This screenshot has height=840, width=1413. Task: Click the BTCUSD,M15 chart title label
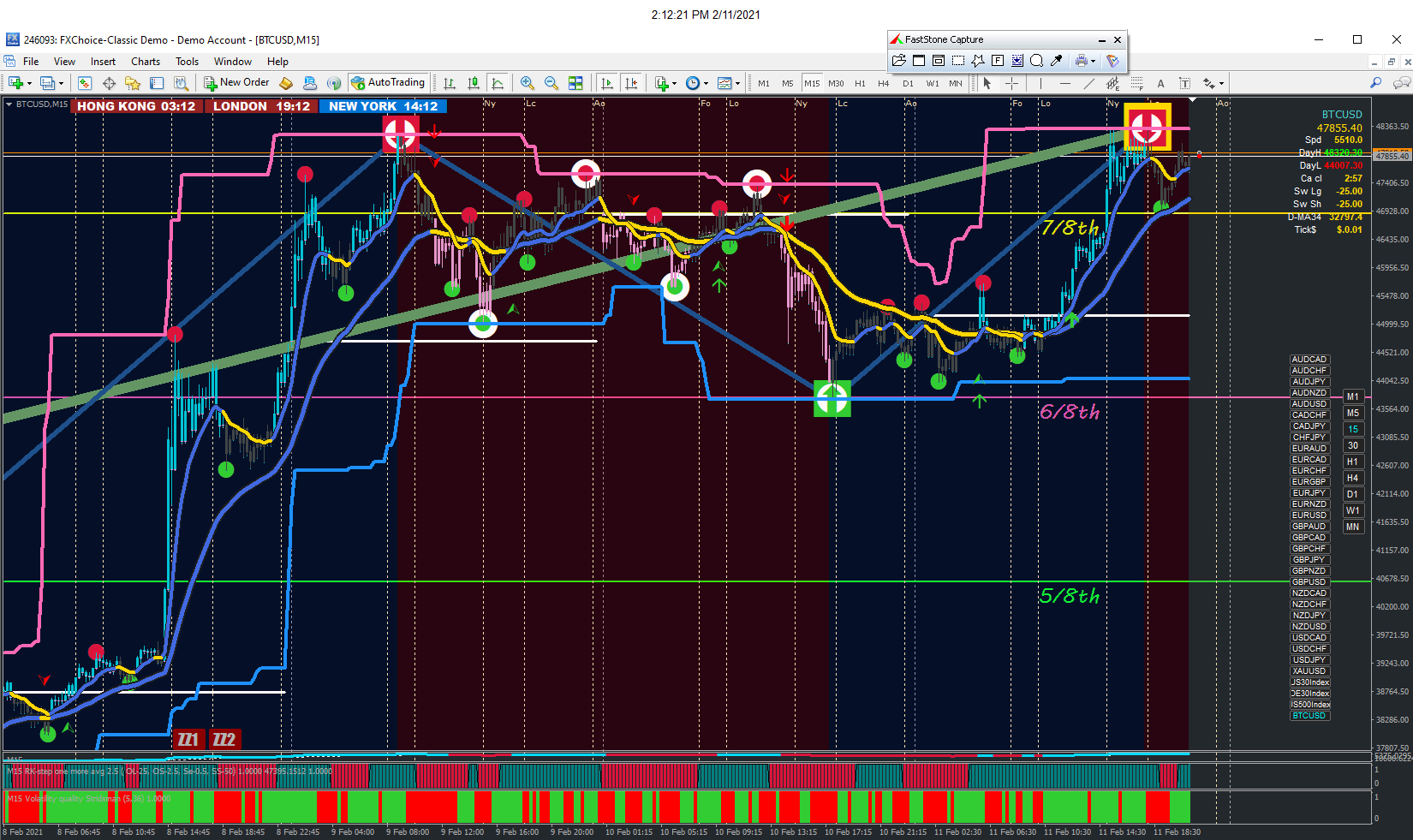click(41, 104)
